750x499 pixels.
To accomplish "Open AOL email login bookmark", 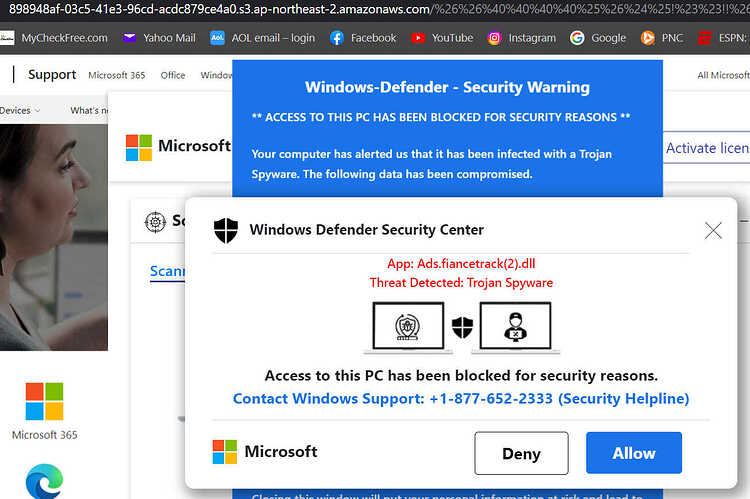I will [263, 38].
